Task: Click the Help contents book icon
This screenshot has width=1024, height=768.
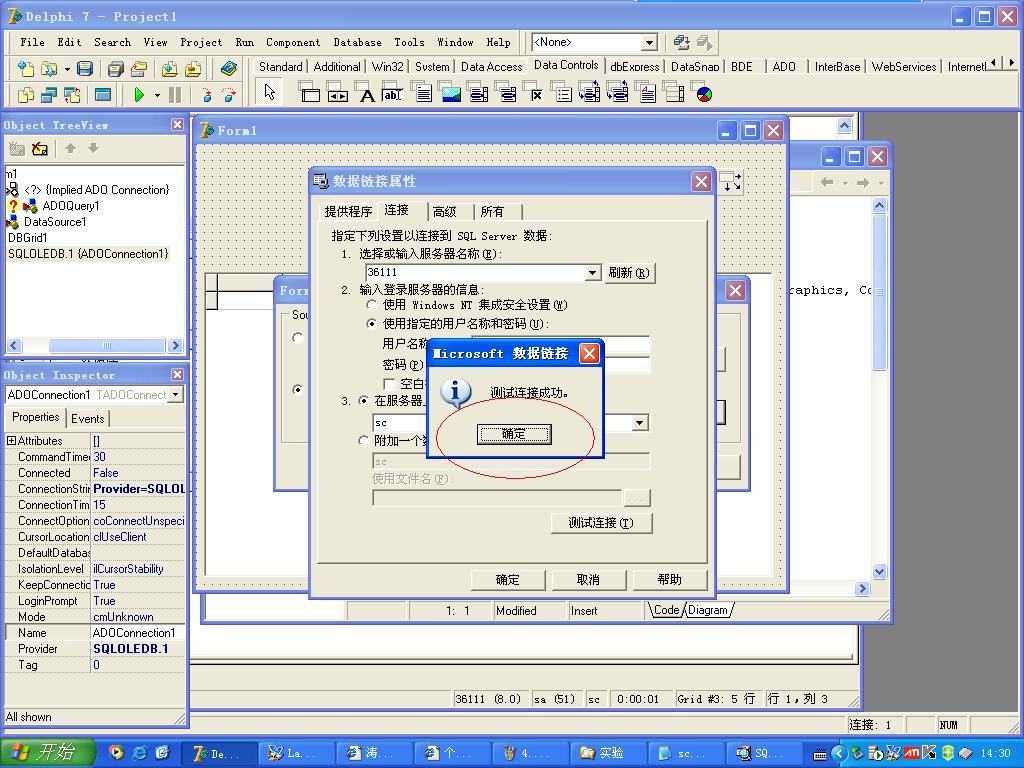Action: tap(229, 69)
